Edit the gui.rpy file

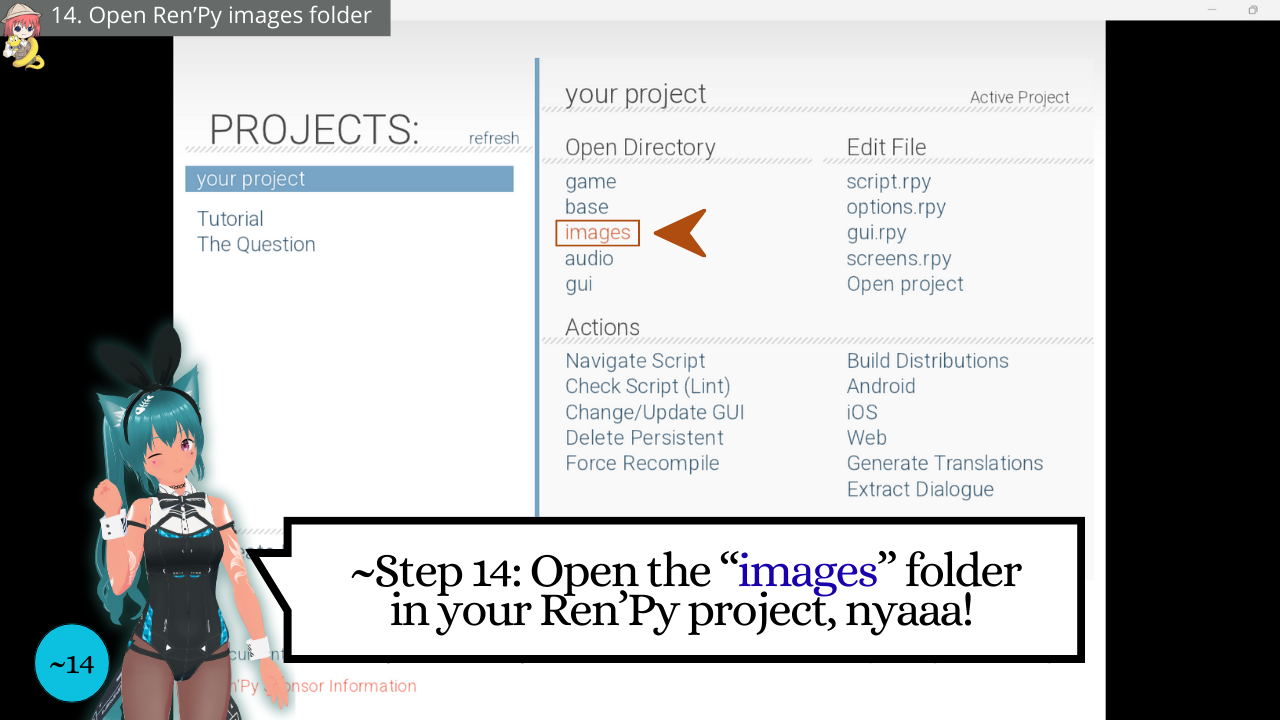877,233
